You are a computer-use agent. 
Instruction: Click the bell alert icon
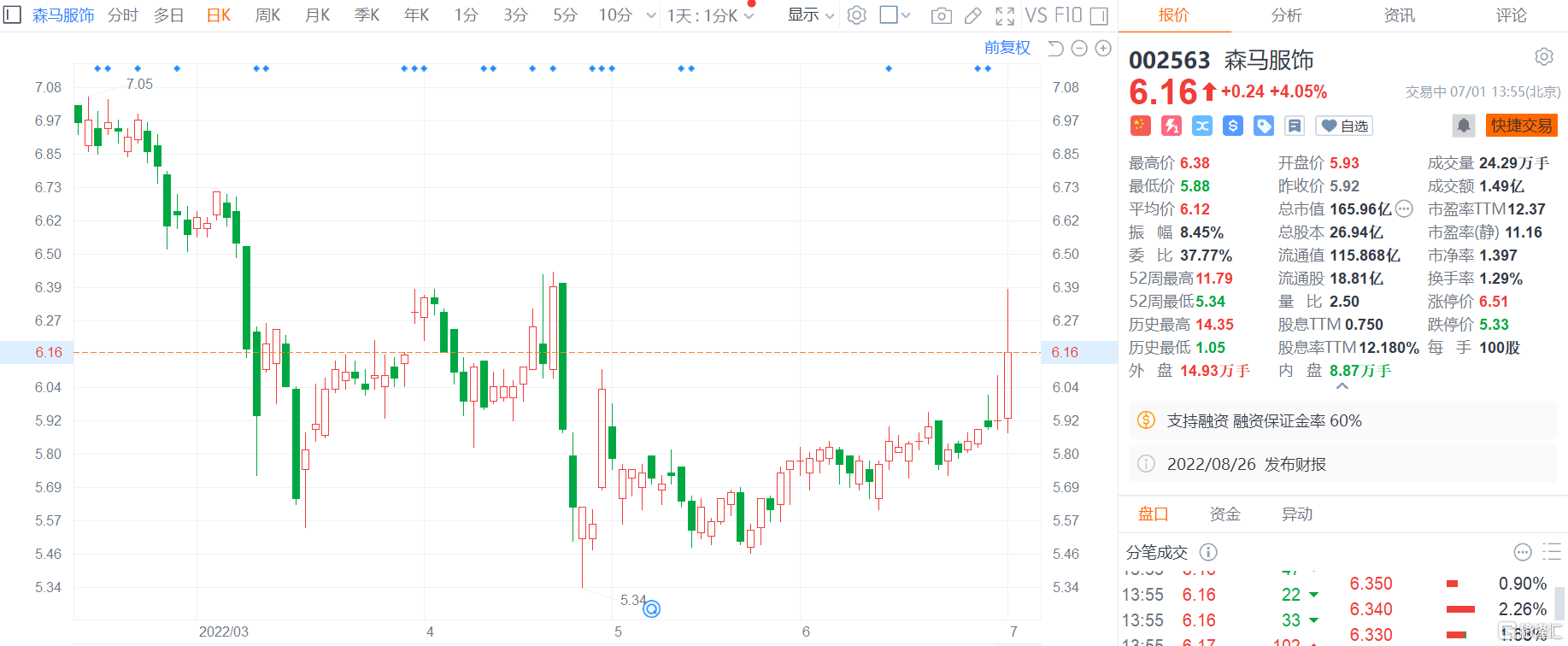click(1463, 126)
